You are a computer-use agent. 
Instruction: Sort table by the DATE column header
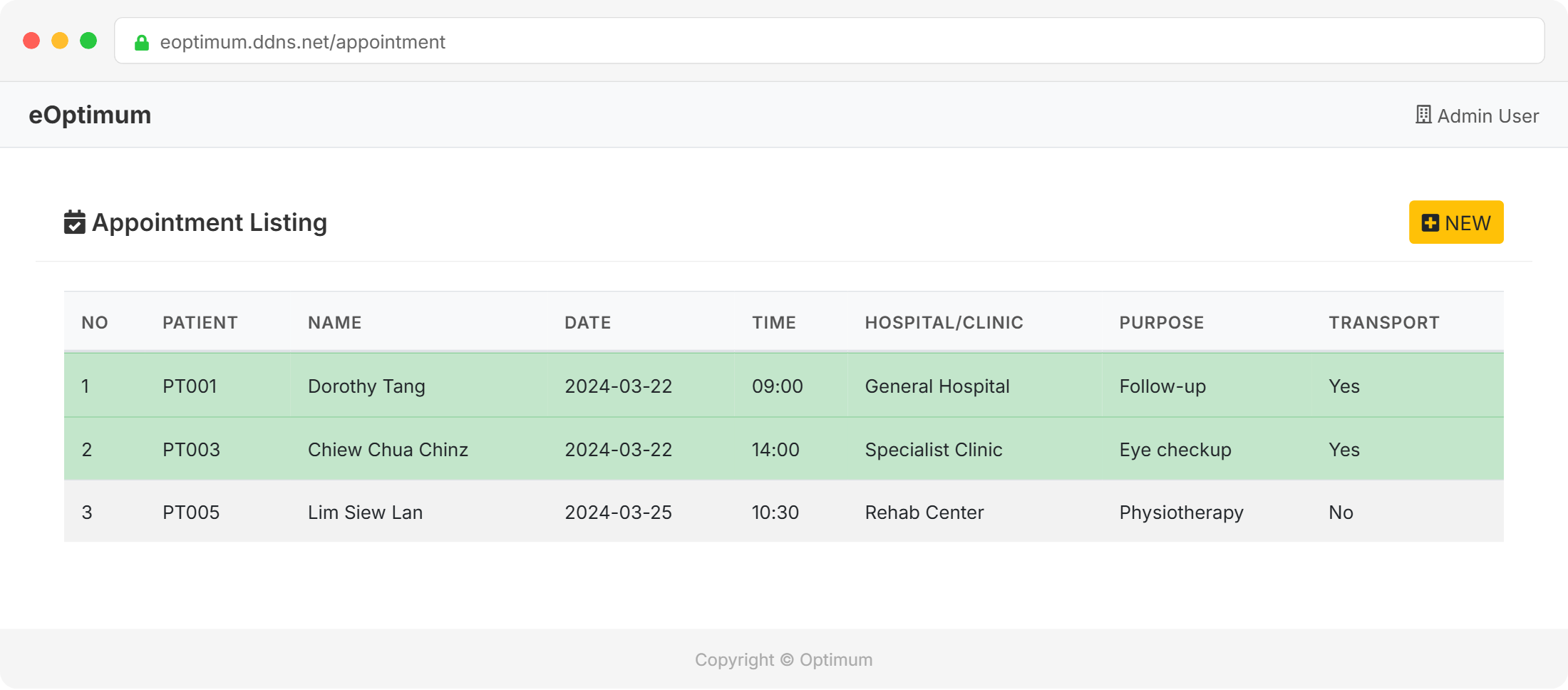click(587, 323)
